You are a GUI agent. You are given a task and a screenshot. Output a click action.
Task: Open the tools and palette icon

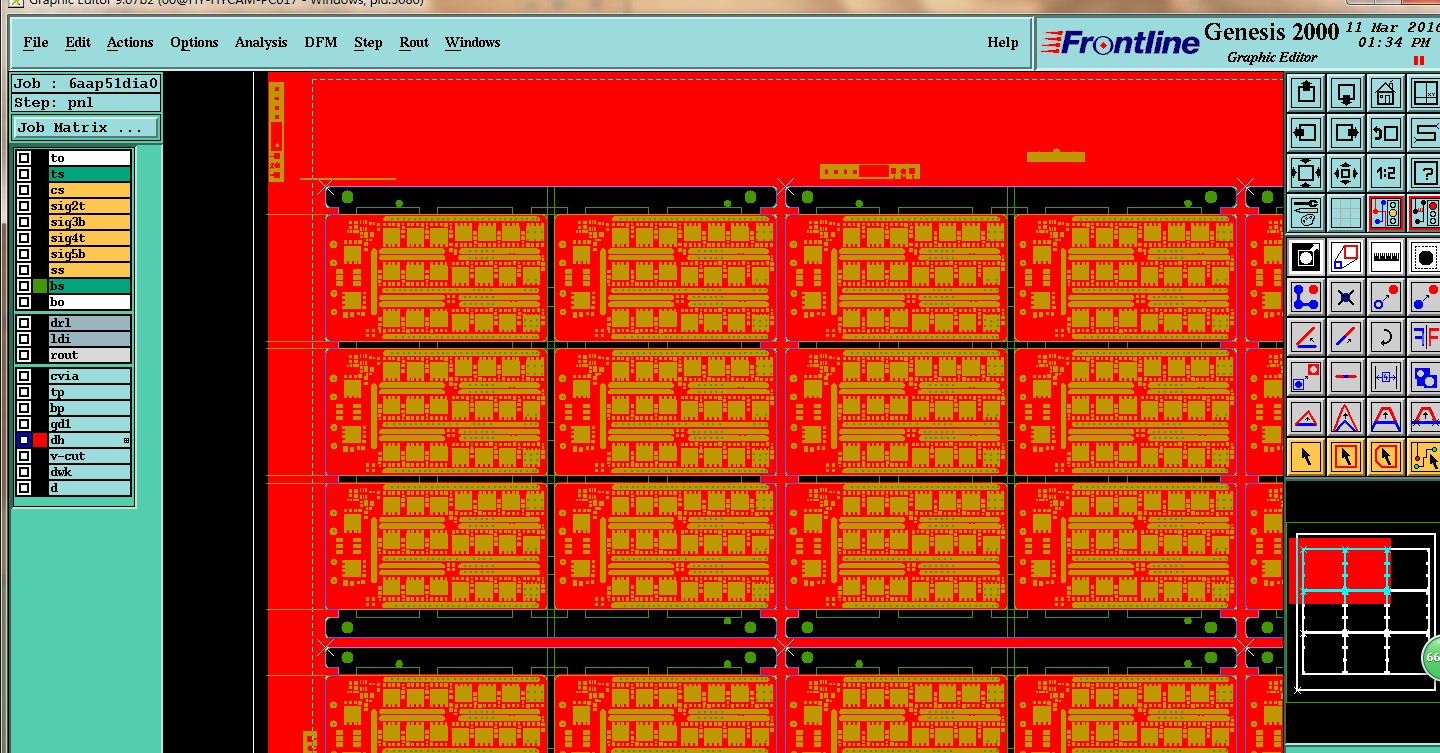coord(1306,212)
